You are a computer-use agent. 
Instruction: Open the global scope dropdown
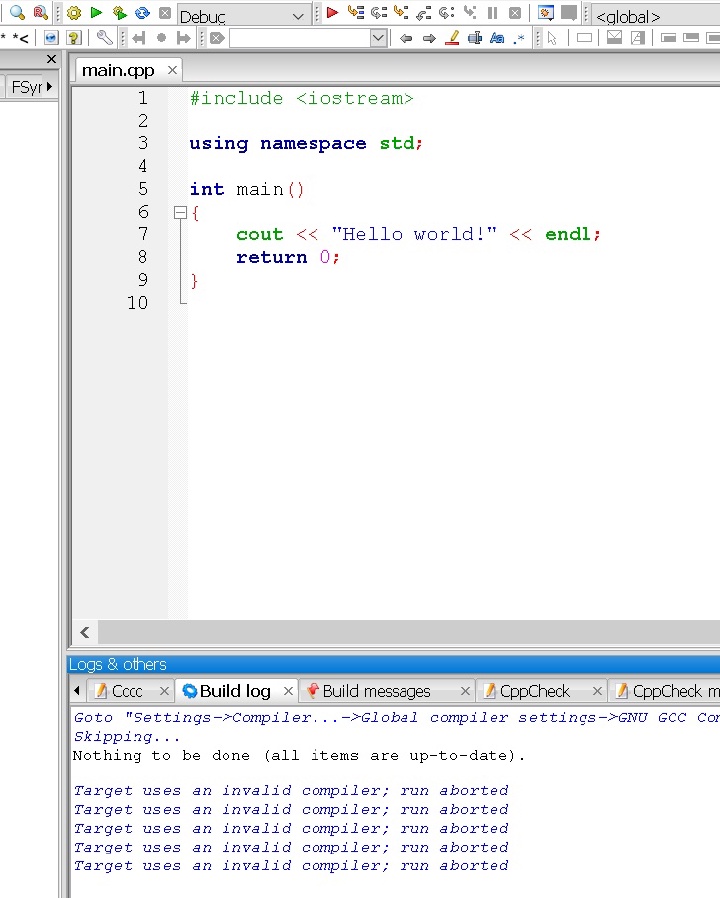pos(655,16)
